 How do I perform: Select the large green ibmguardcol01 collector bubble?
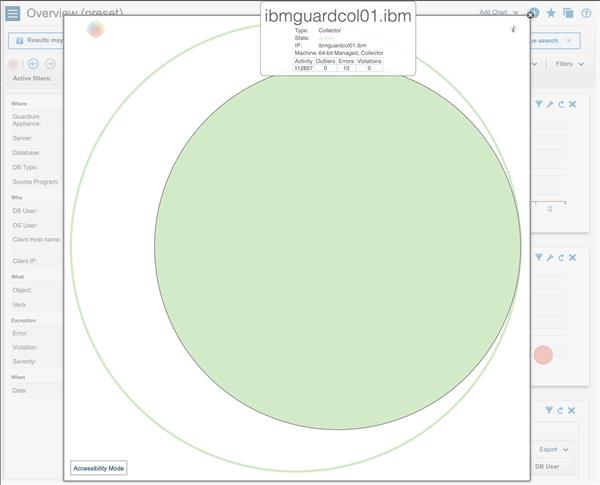[338, 247]
